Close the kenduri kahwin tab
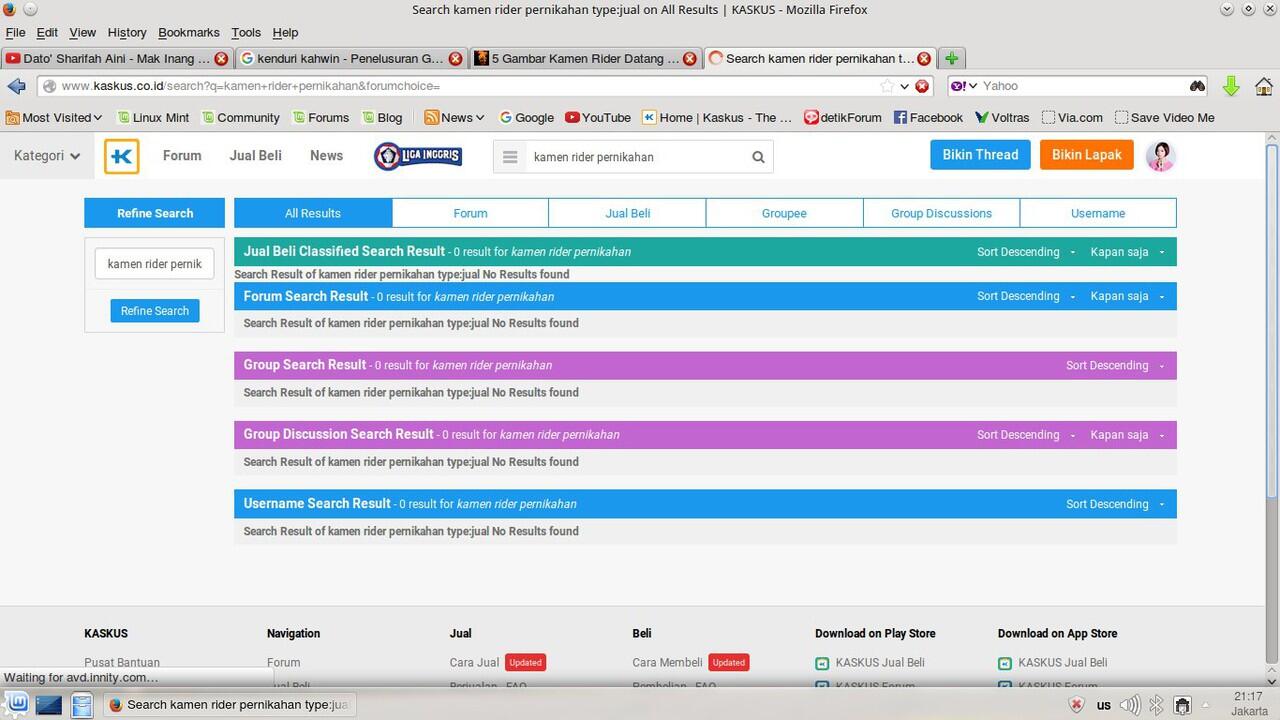 click(456, 59)
